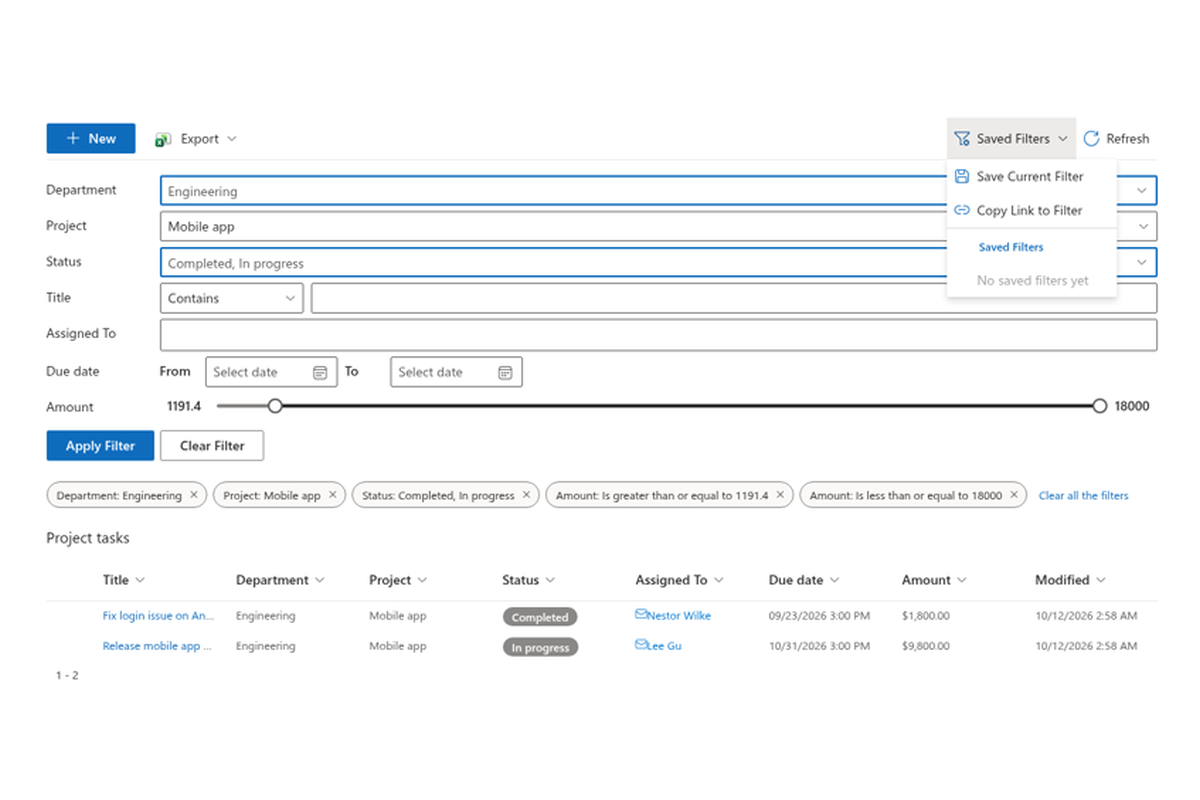Remove the Status filter chip
The width and height of the screenshot is (1200, 800).
[526, 495]
